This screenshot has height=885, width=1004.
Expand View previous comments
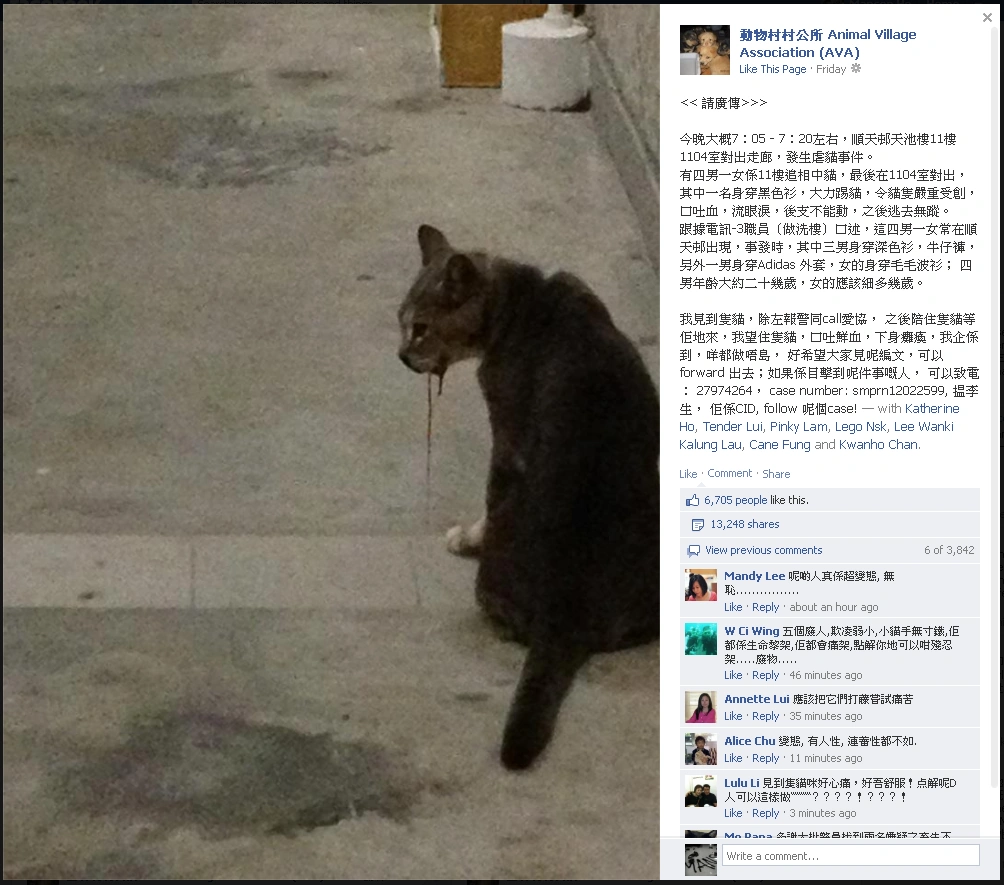pyautogui.click(x=763, y=550)
